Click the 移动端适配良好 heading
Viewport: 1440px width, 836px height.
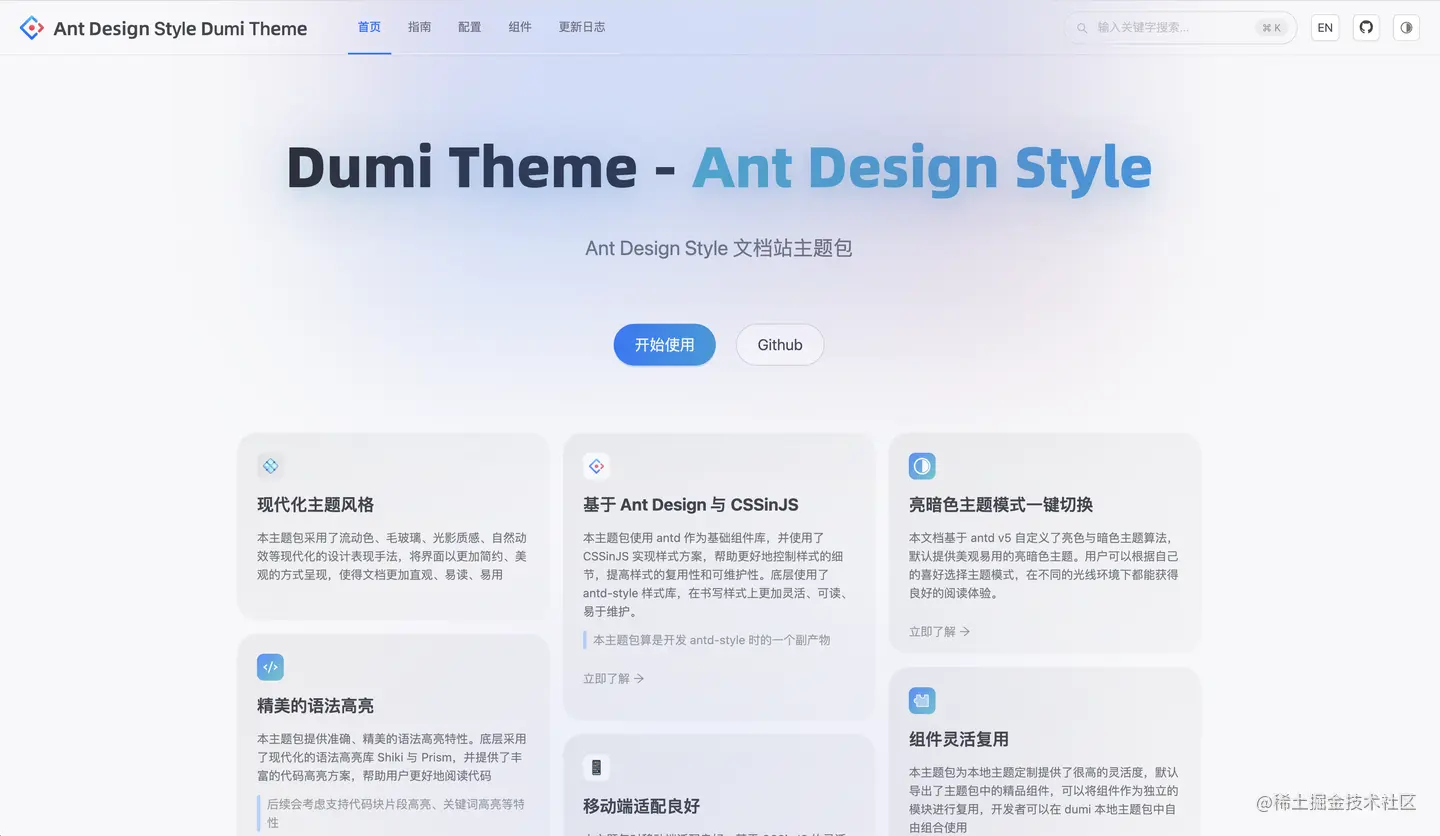click(642, 806)
